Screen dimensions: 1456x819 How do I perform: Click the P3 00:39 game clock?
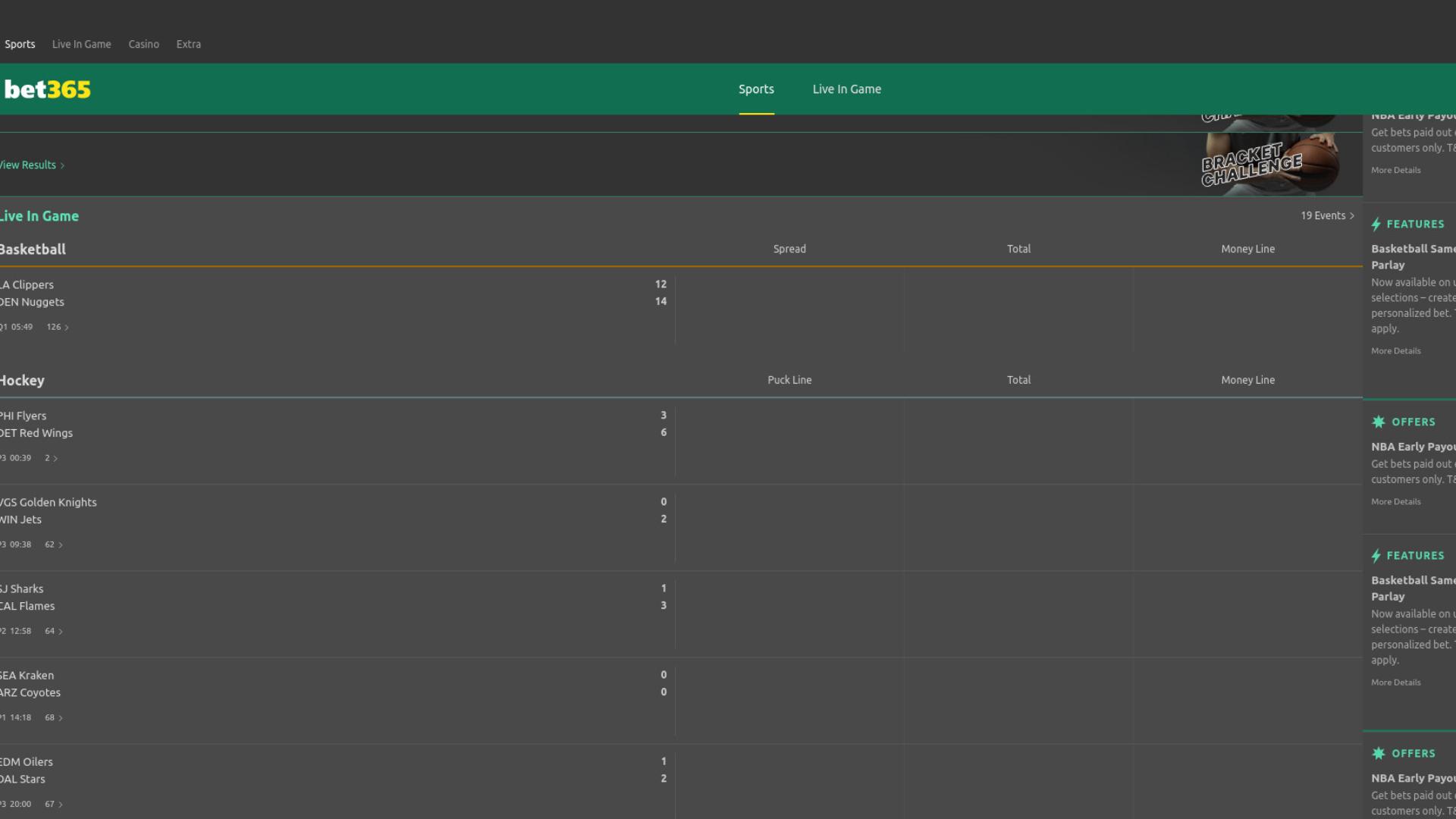[15, 459]
